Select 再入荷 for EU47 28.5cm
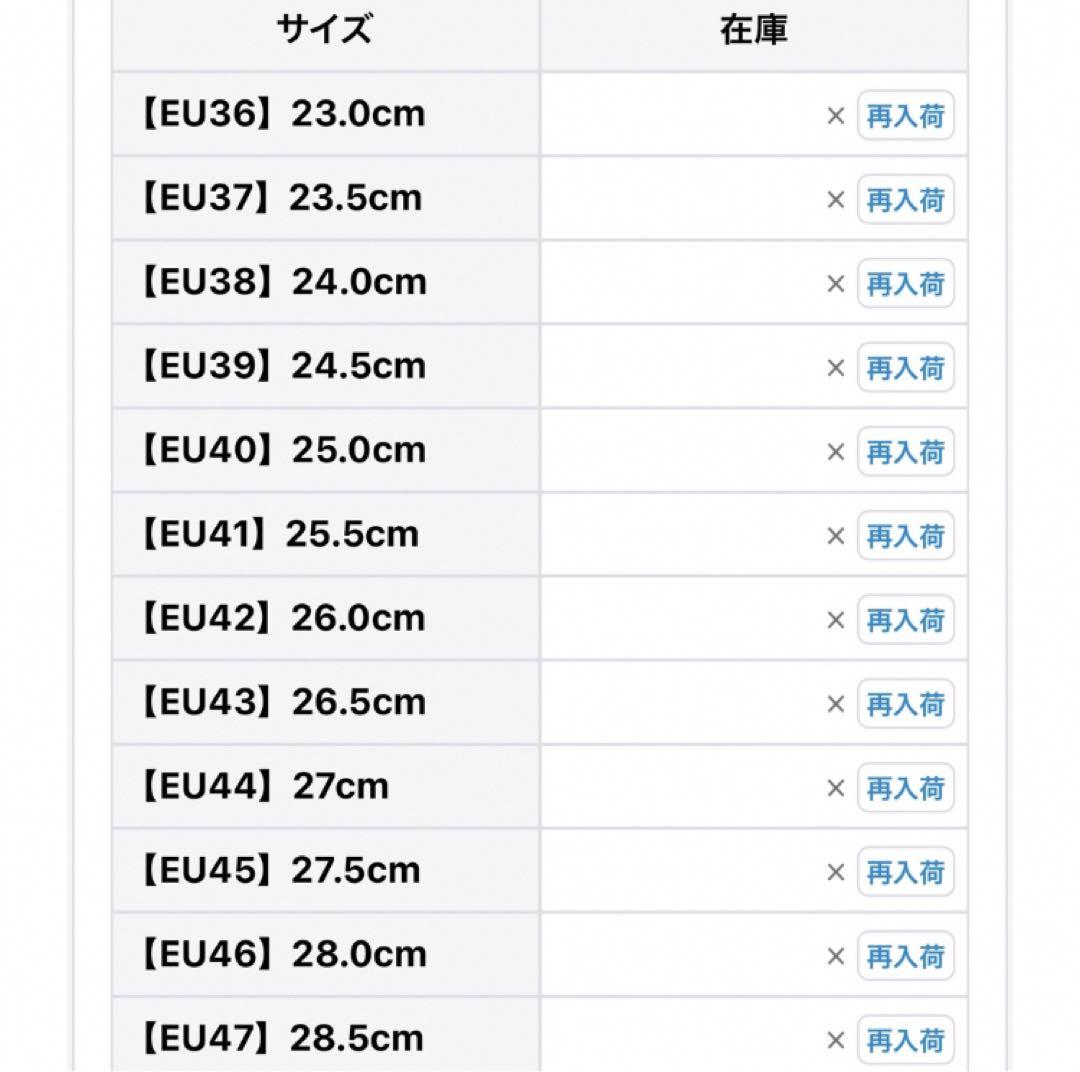The width and height of the screenshot is (1080, 1072). (905, 1040)
